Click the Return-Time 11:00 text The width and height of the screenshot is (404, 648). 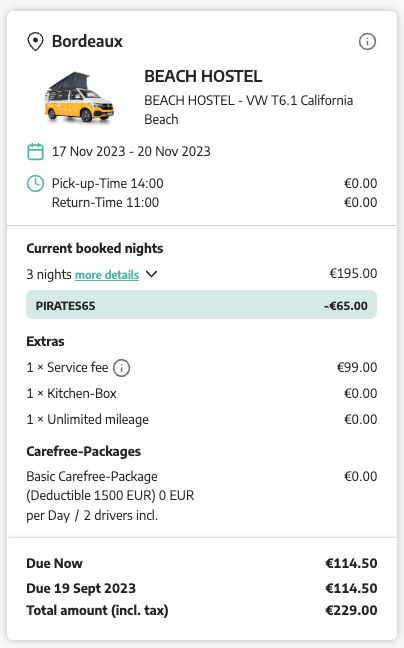tap(105, 202)
